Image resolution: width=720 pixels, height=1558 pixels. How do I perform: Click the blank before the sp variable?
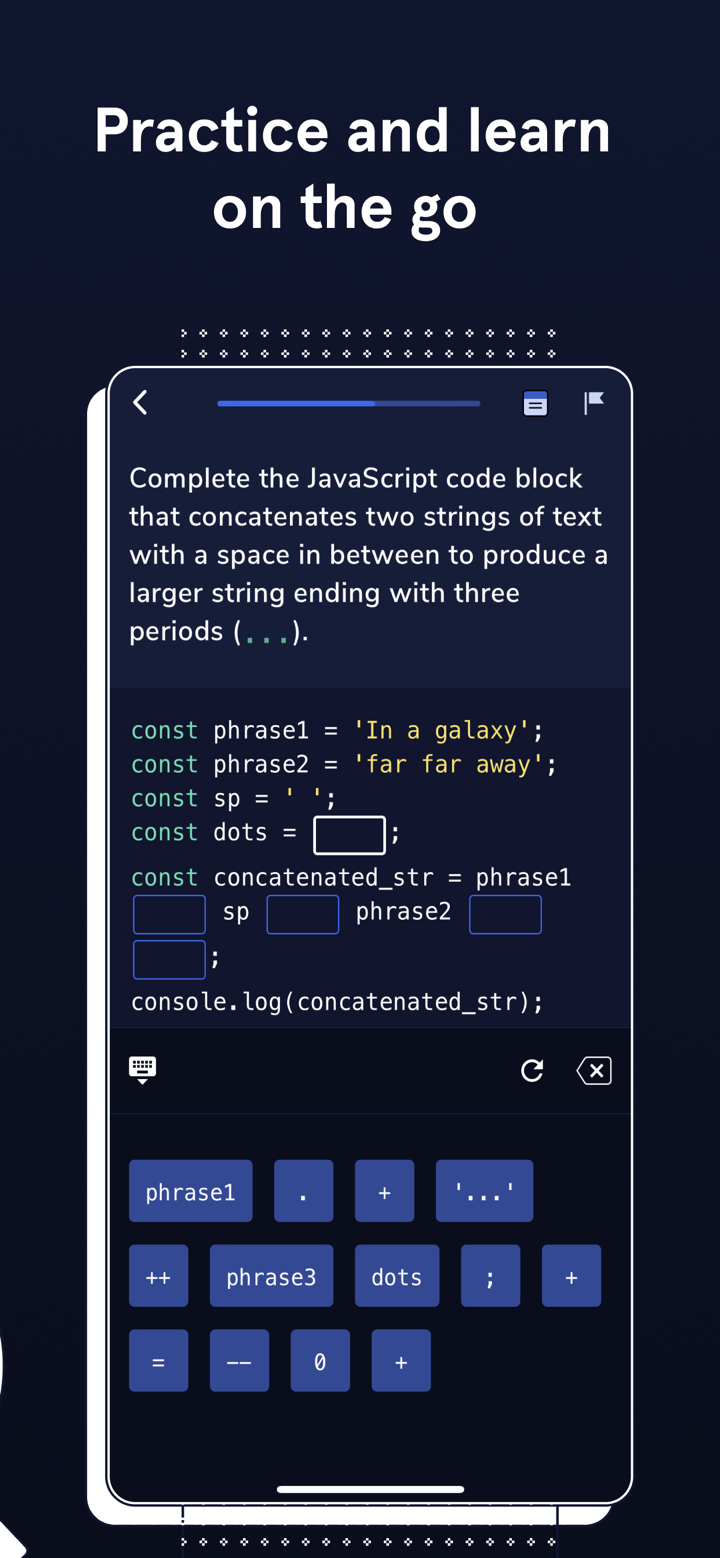click(x=168, y=913)
